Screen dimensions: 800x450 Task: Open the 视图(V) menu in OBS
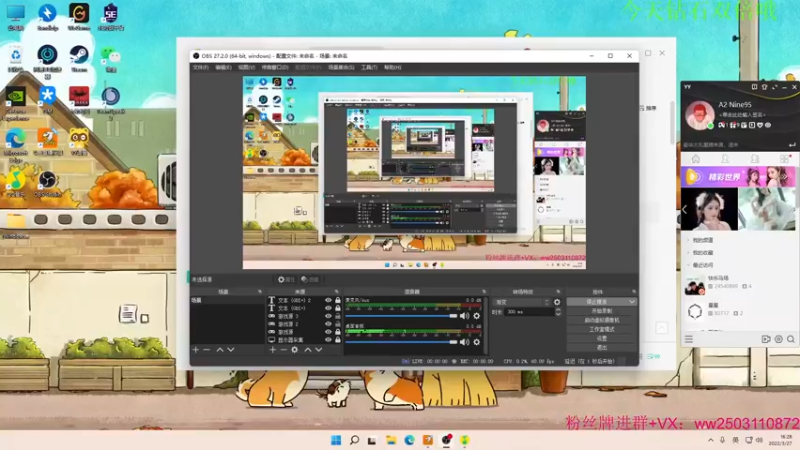(246, 67)
